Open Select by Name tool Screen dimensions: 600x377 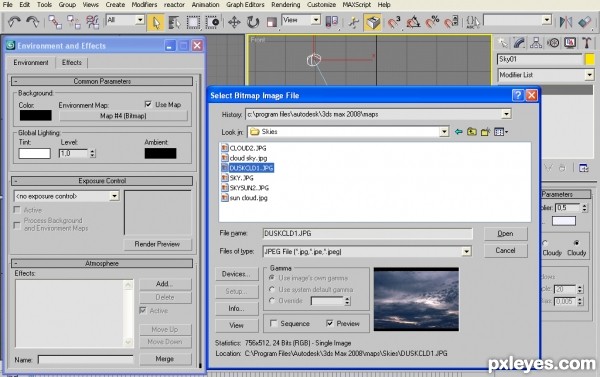coord(174,22)
